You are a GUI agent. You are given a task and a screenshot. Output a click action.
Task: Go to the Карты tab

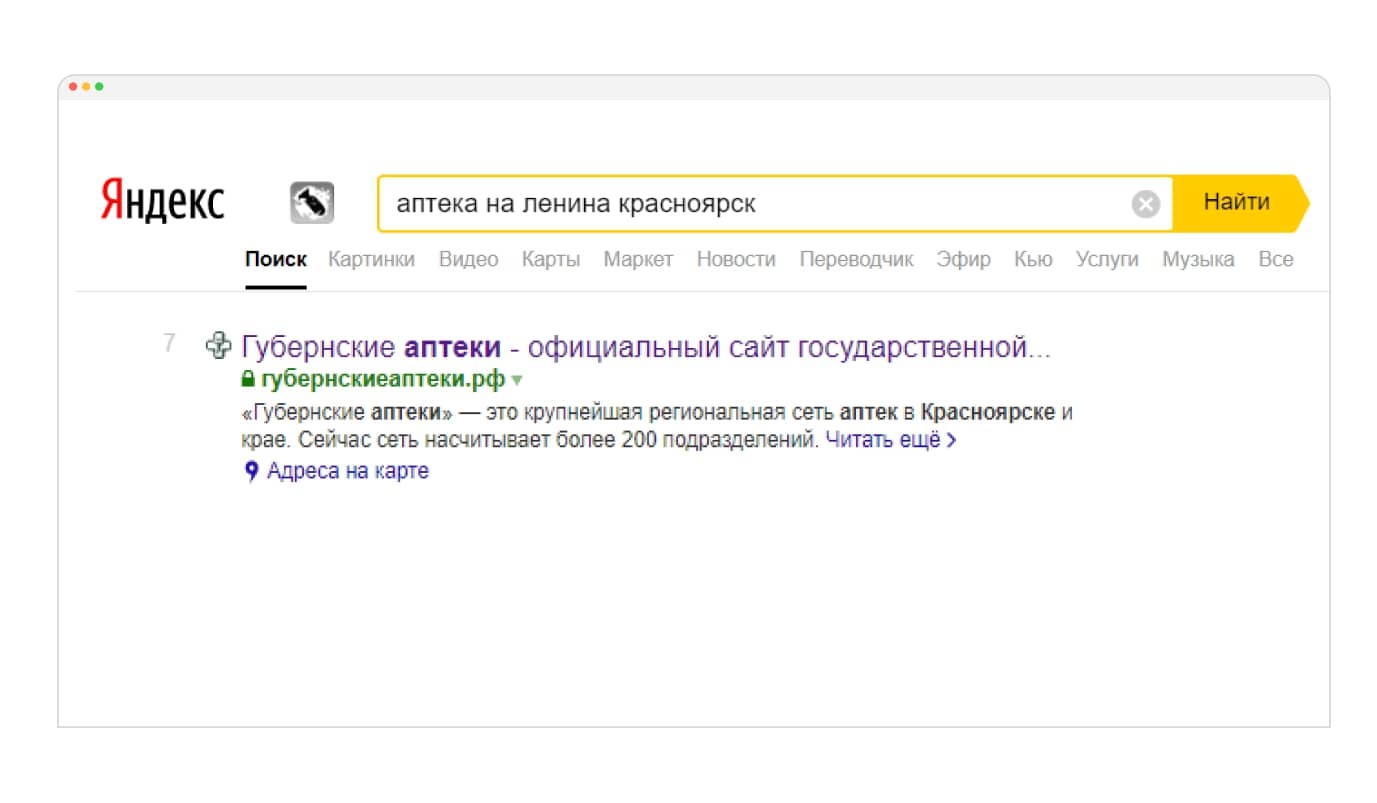coord(550,259)
